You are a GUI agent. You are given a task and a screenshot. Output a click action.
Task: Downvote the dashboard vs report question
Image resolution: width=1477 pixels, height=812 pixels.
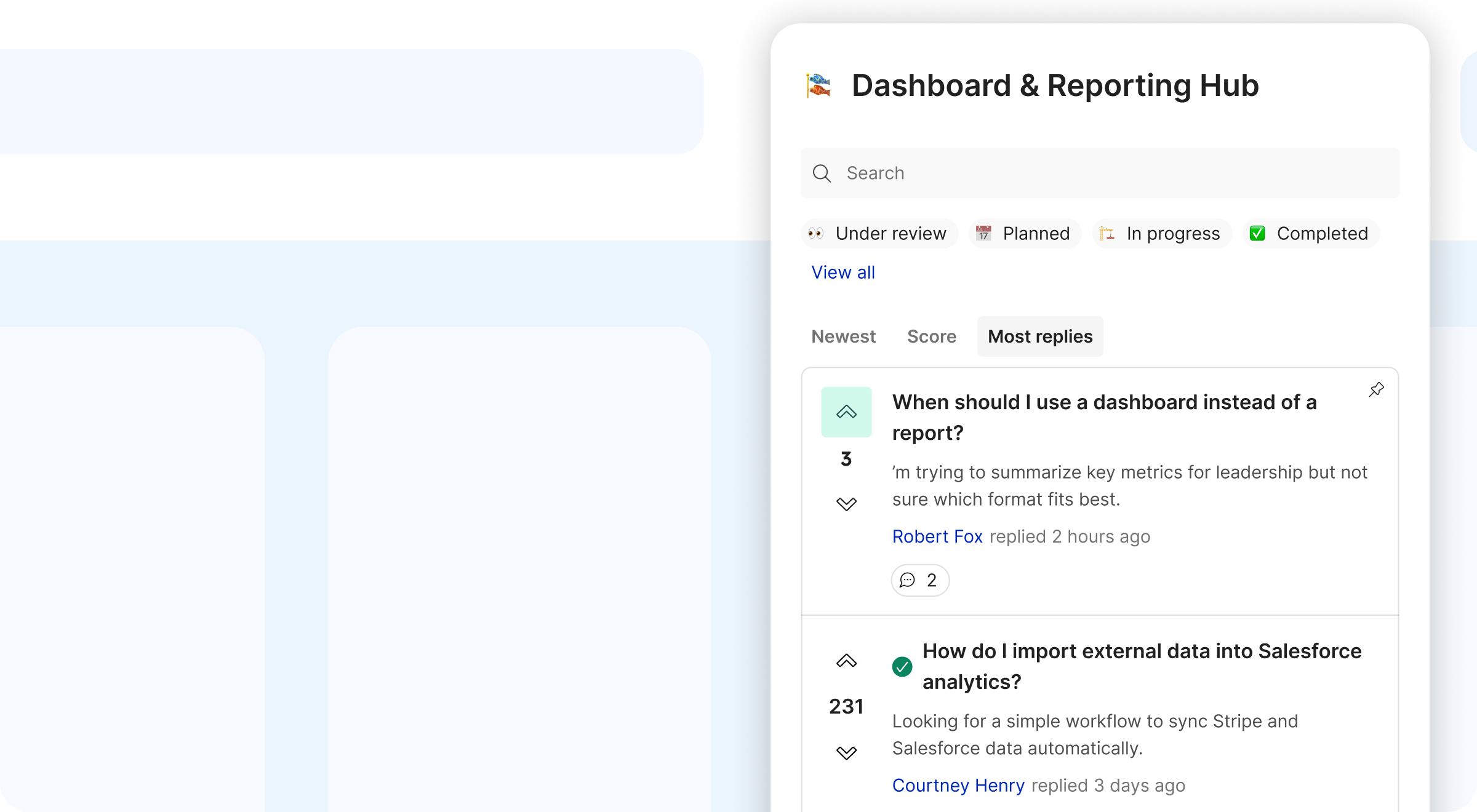point(846,504)
